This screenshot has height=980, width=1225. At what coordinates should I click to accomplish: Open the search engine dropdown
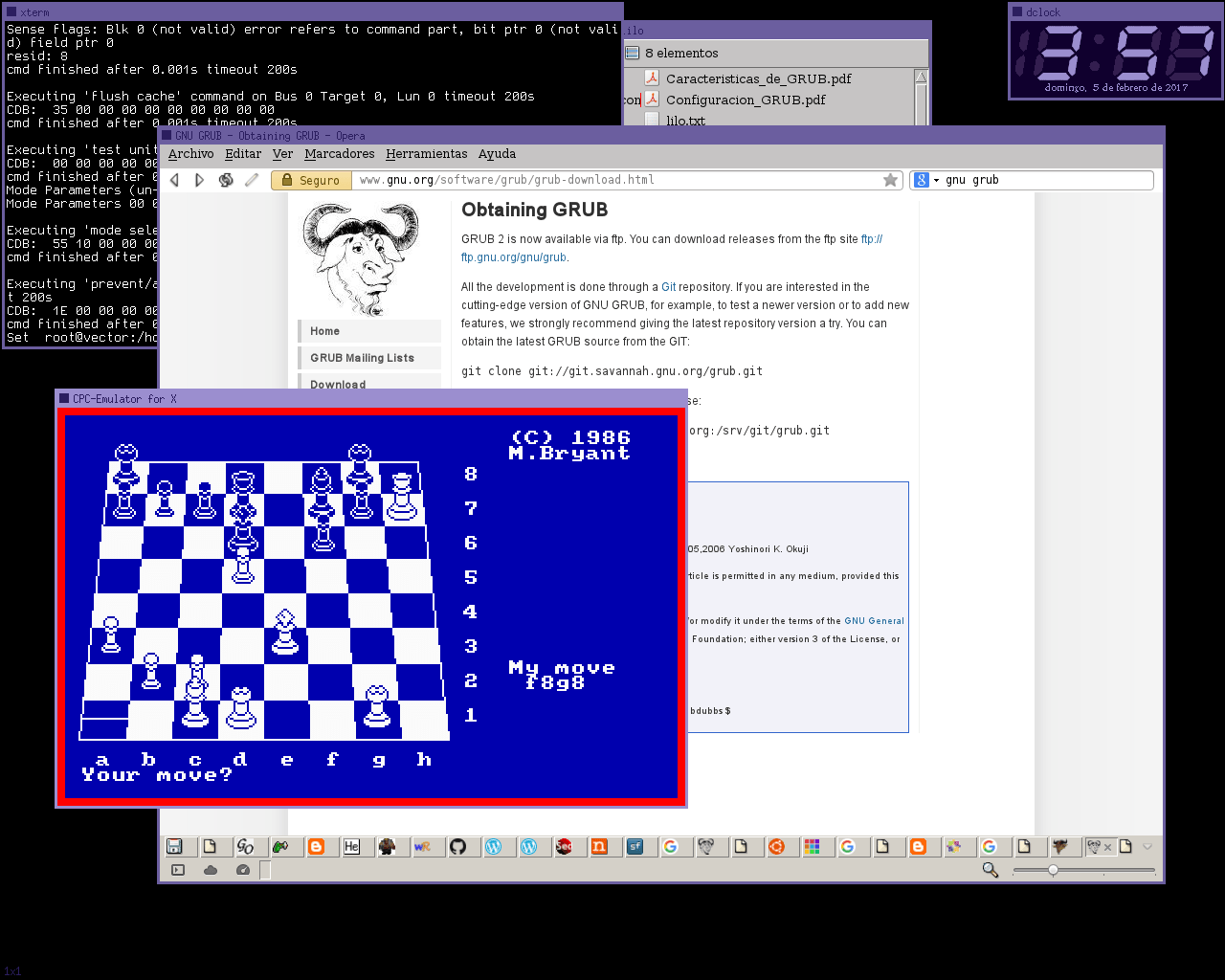[936, 180]
